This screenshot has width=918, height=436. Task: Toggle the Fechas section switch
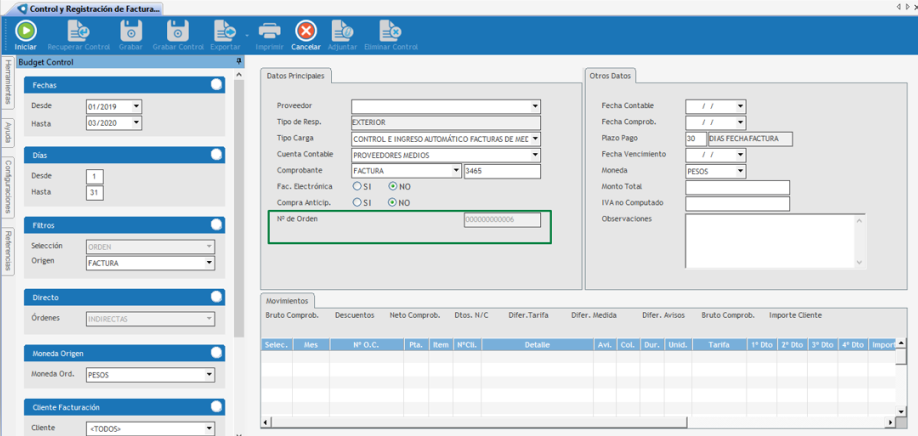click(216, 86)
